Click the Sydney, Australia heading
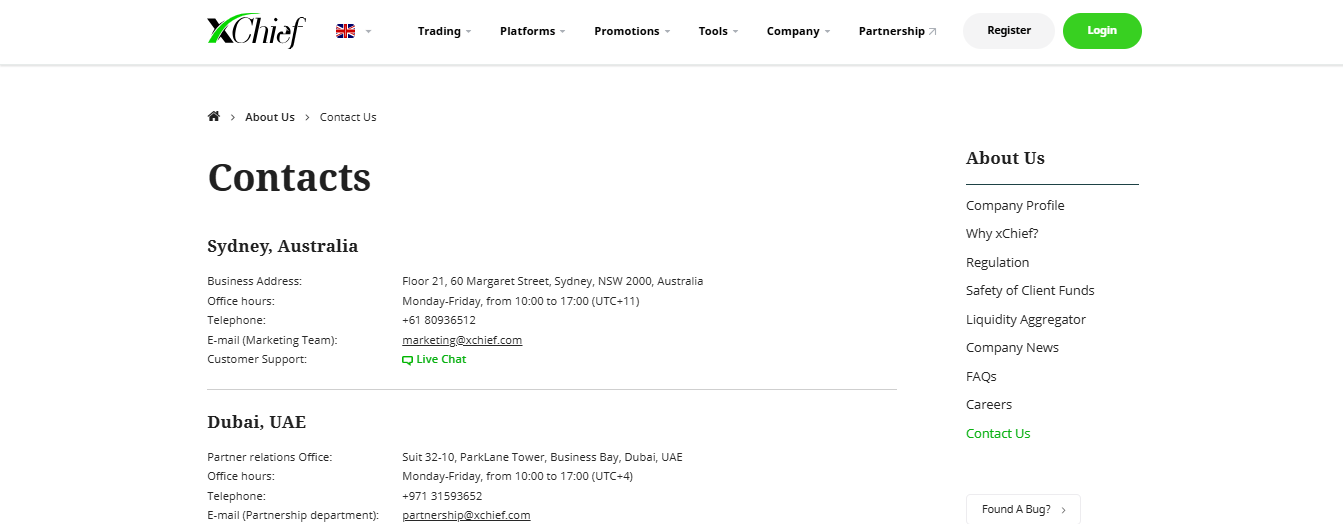Viewport: 1343px width, 524px height. pos(282,246)
